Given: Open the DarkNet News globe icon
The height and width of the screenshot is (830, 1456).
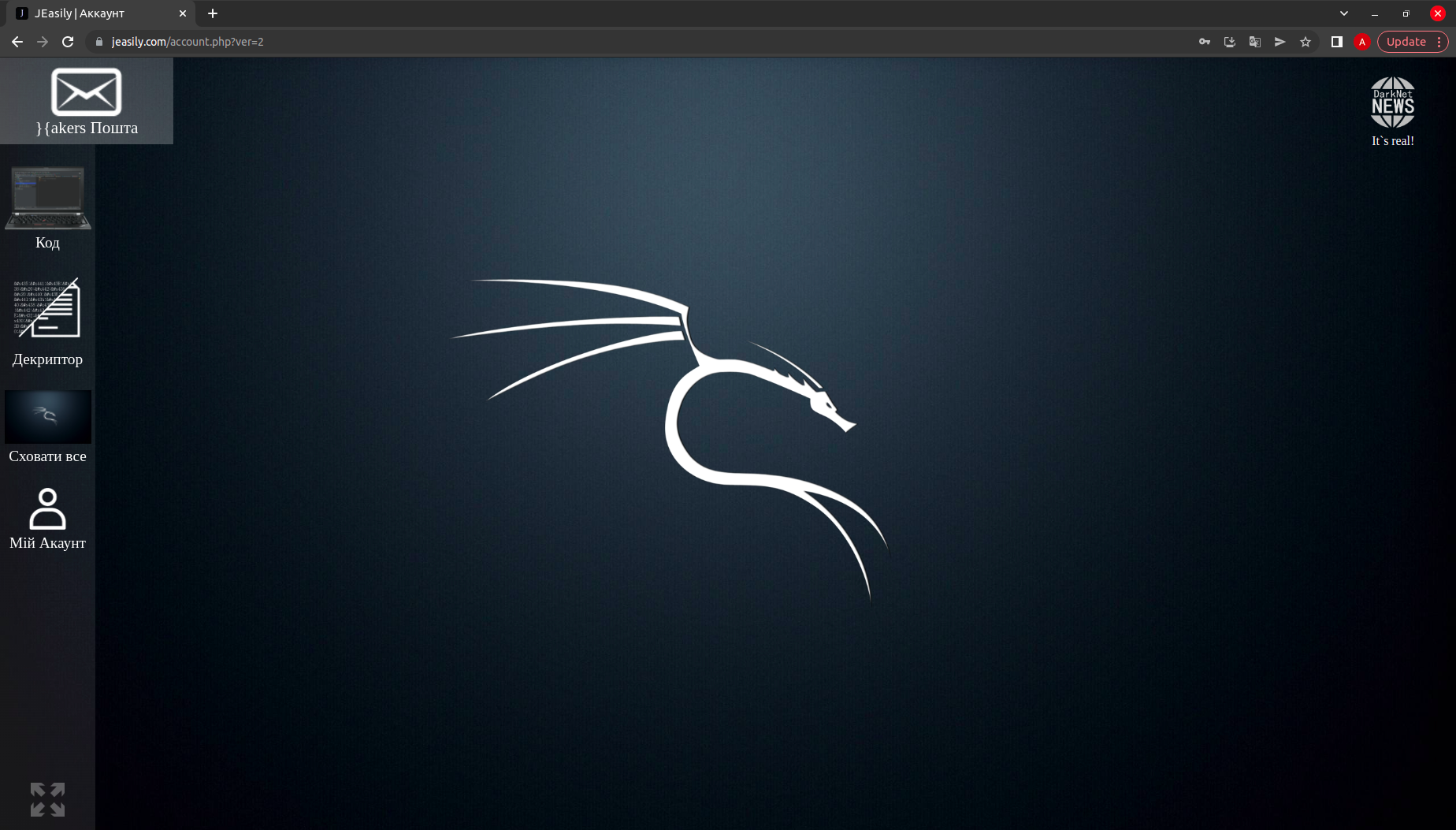Looking at the screenshot, I should (1392, 103).
